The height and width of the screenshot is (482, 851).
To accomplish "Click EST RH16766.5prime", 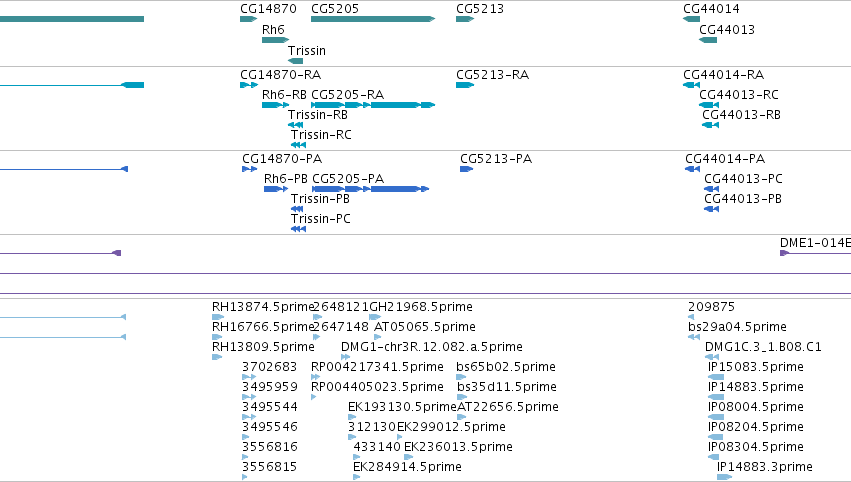I will point(263,327).
